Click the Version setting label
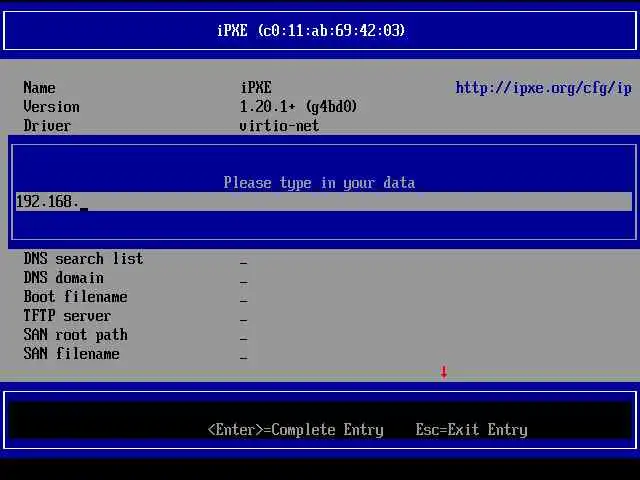 51,107
